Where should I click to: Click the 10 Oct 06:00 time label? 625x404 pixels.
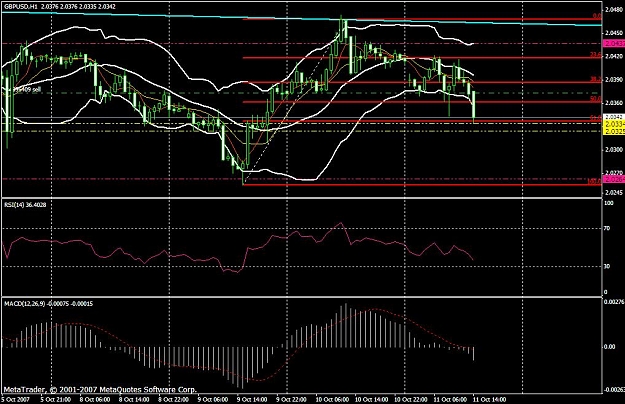332,400
